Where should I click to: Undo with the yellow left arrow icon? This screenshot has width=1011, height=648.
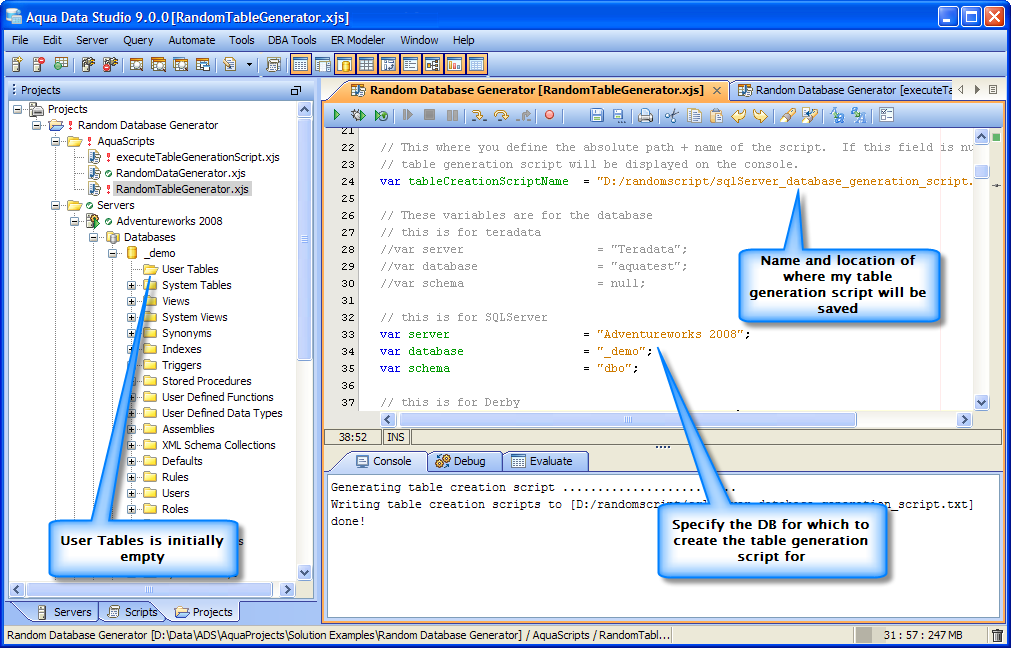point(738,115)
